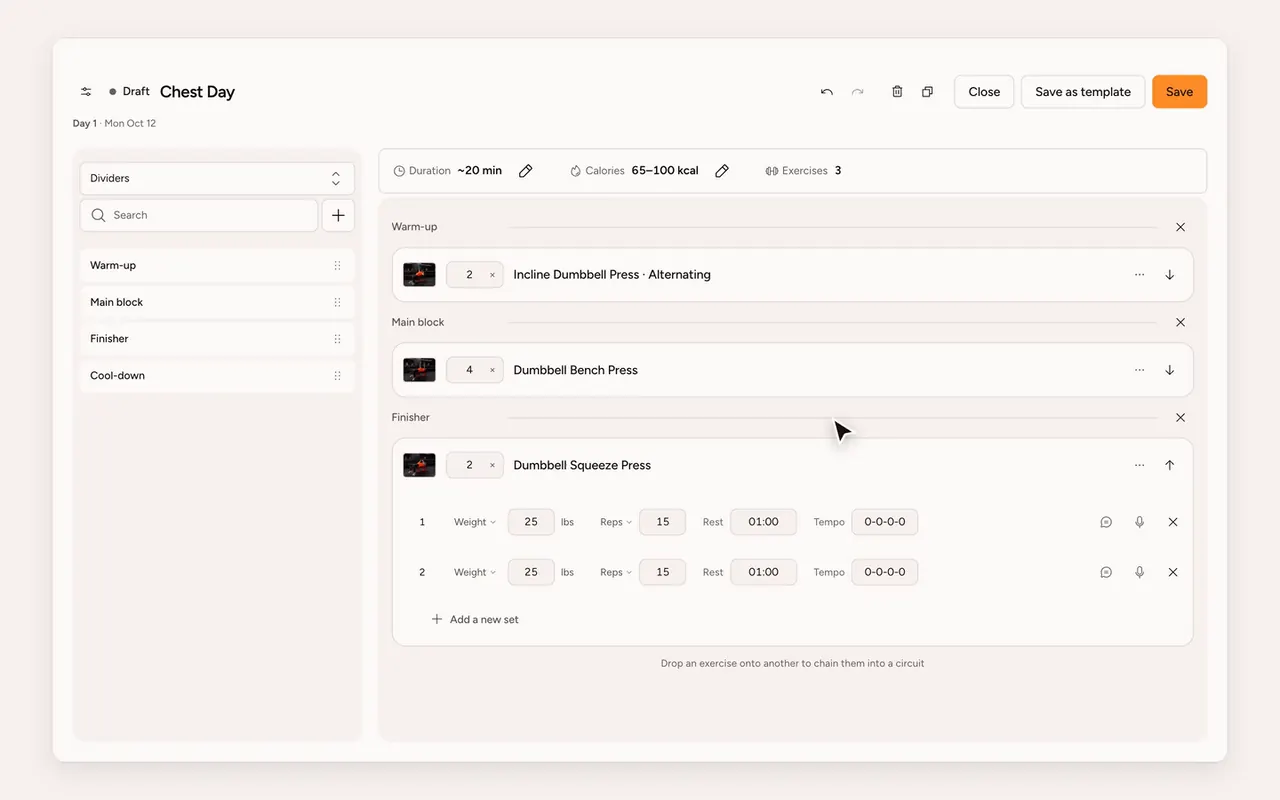The width and height of the screenshot is (1280, 800).
Task: Expand Dumbbell Bench Press sets
Action: tap(1170, 370)
